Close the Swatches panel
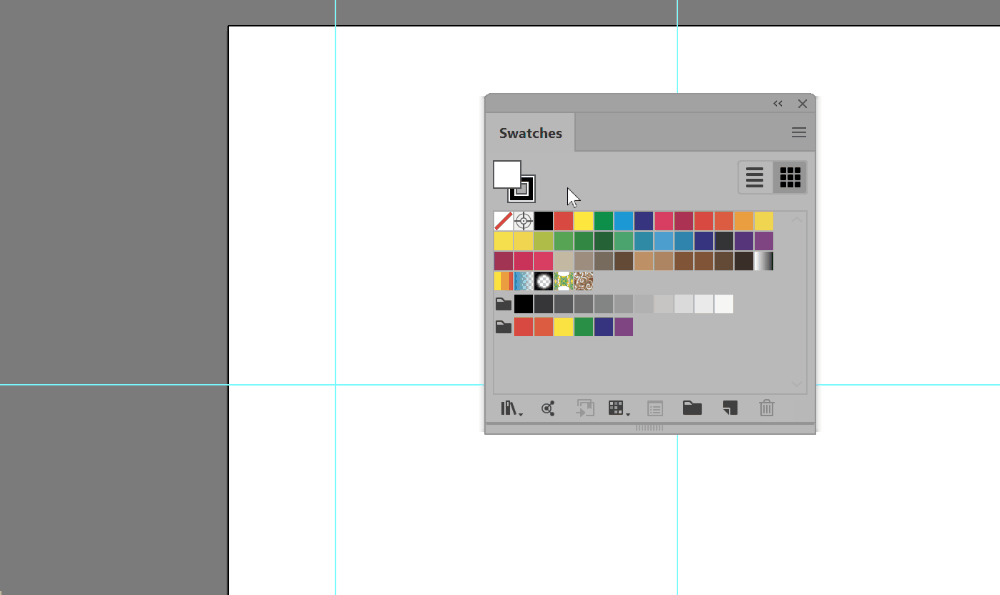Viewport: 1000px width, 595px height. tap(802, 103)
